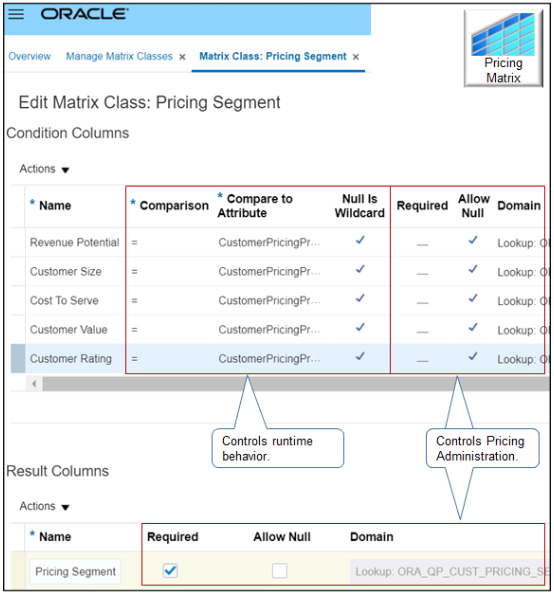Image resolution: width=554 pixels, height=594 pixels.
Task: Select Matrix Class: Pricing Segment tab
Action: coord(273,56)
